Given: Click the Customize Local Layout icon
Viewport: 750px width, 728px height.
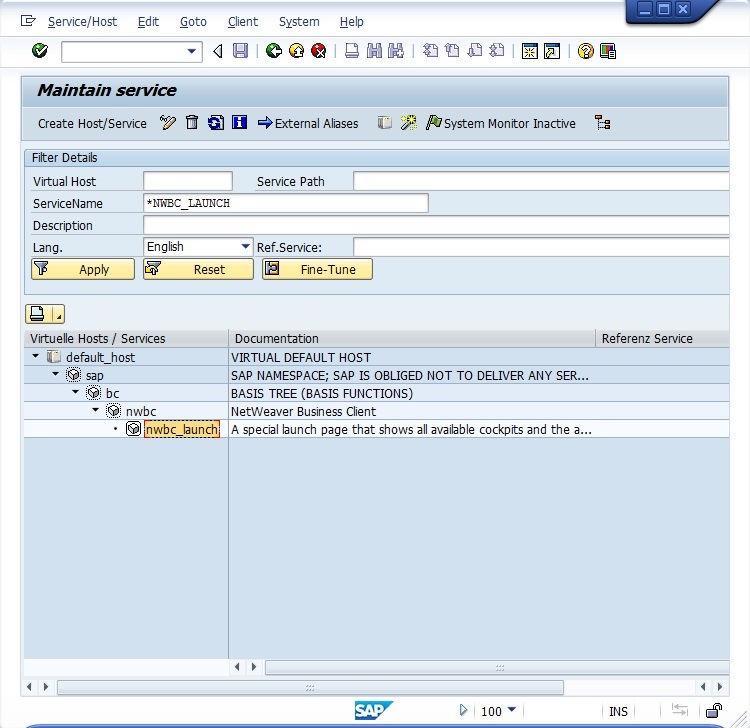Looking at the screenshot, I should click(608, 51).
